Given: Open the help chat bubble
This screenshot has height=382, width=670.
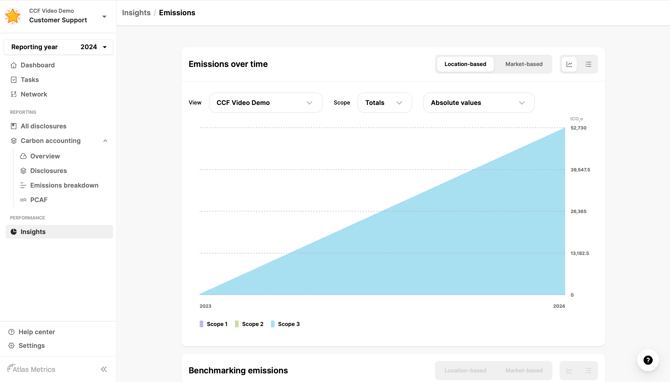Looking at the screenshot, I should pyautogui.click(x=648, y=360).
